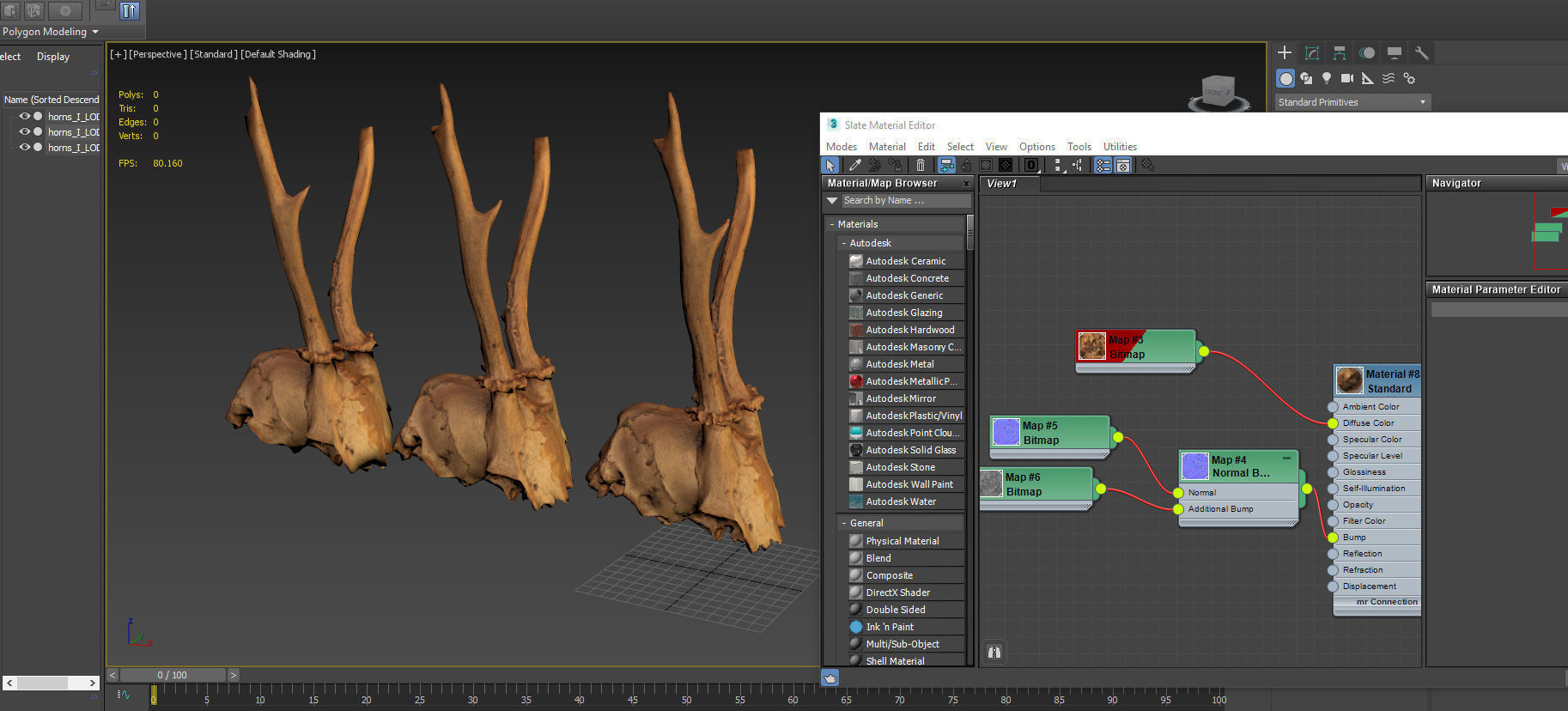
Task: Collapse the General materials group
Action: 844,523
